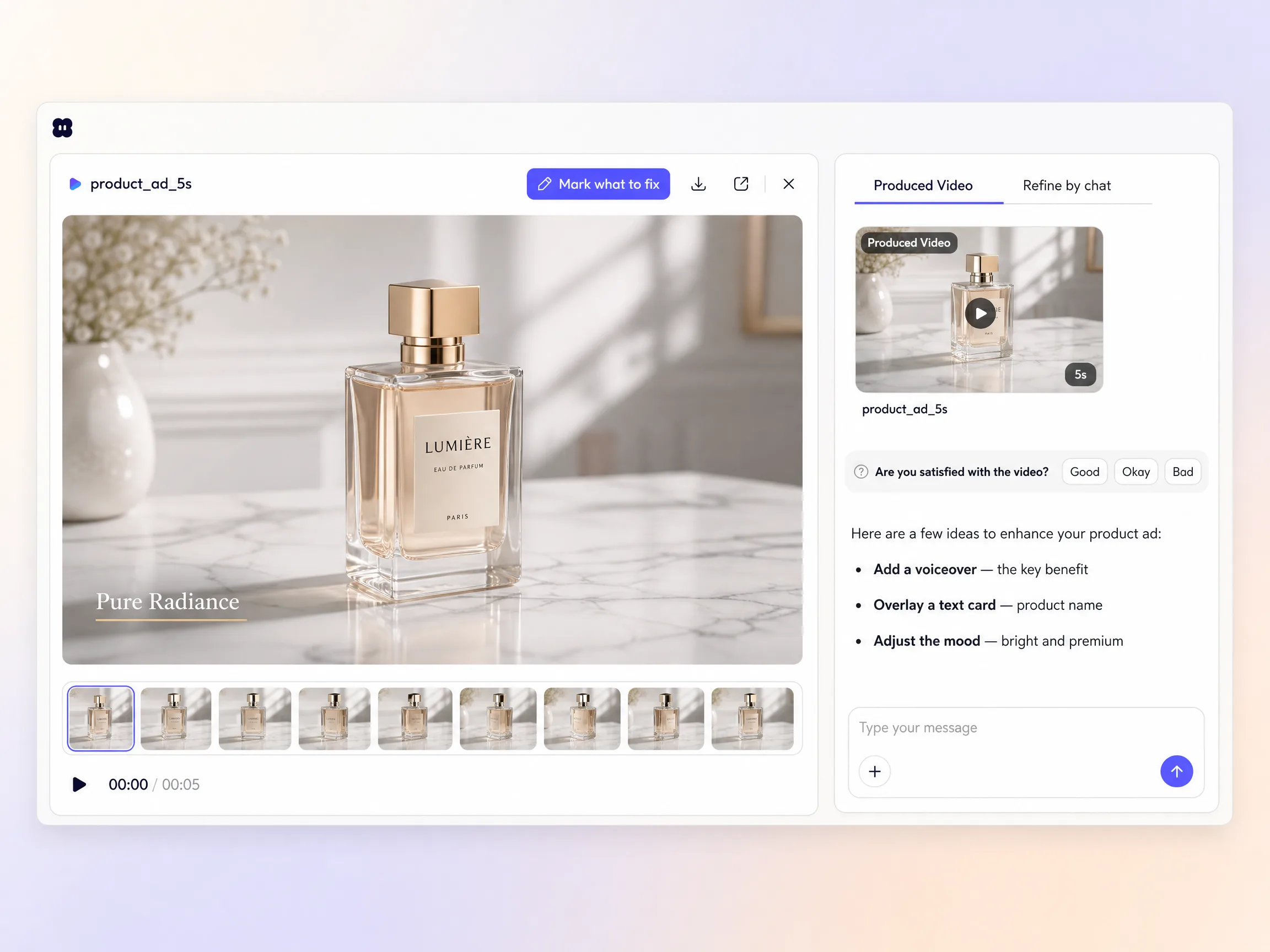Click the plus attachment button

[x=874, y=771]
